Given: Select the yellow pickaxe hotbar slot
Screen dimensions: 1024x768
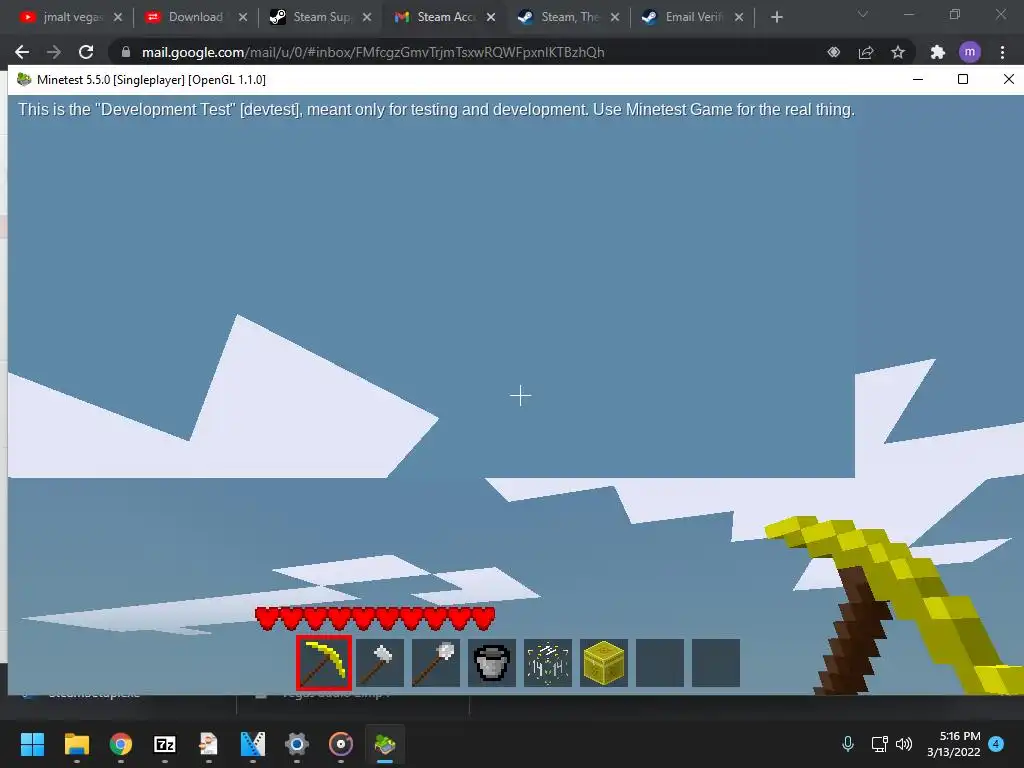Looking at the screenshot, I should [324, 663].
